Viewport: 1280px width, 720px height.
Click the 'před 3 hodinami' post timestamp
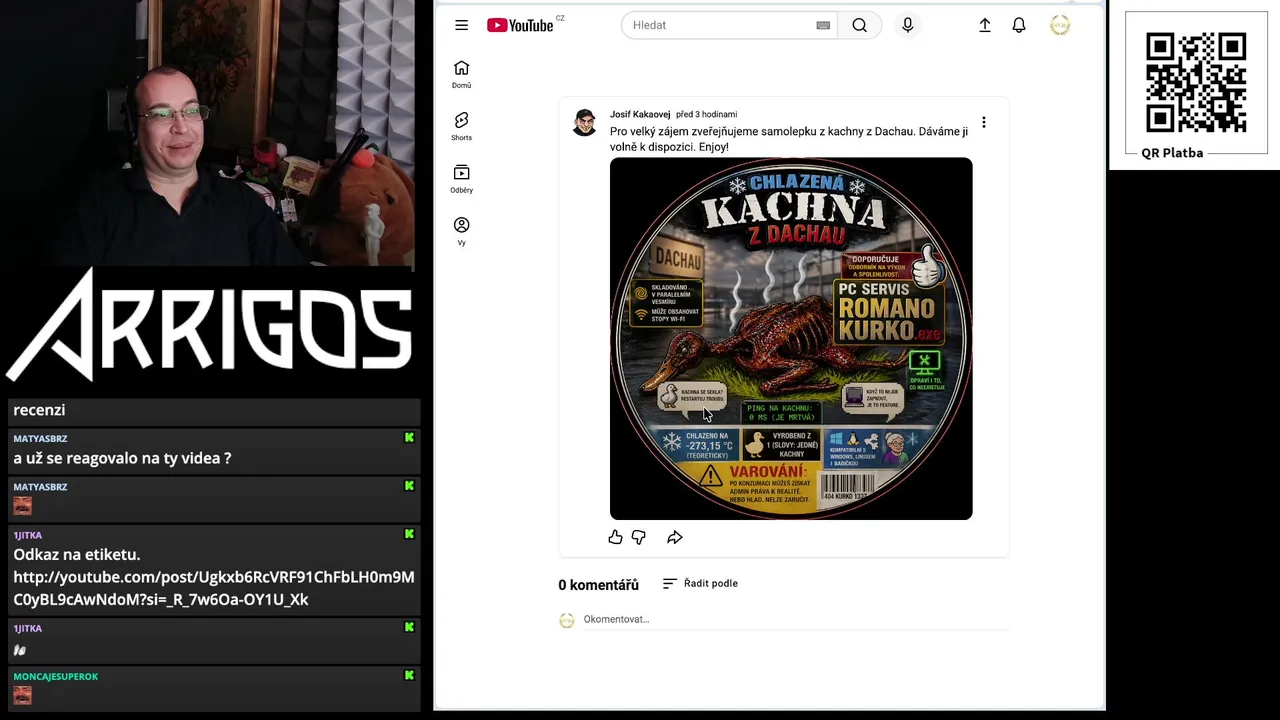coord(706,114)
